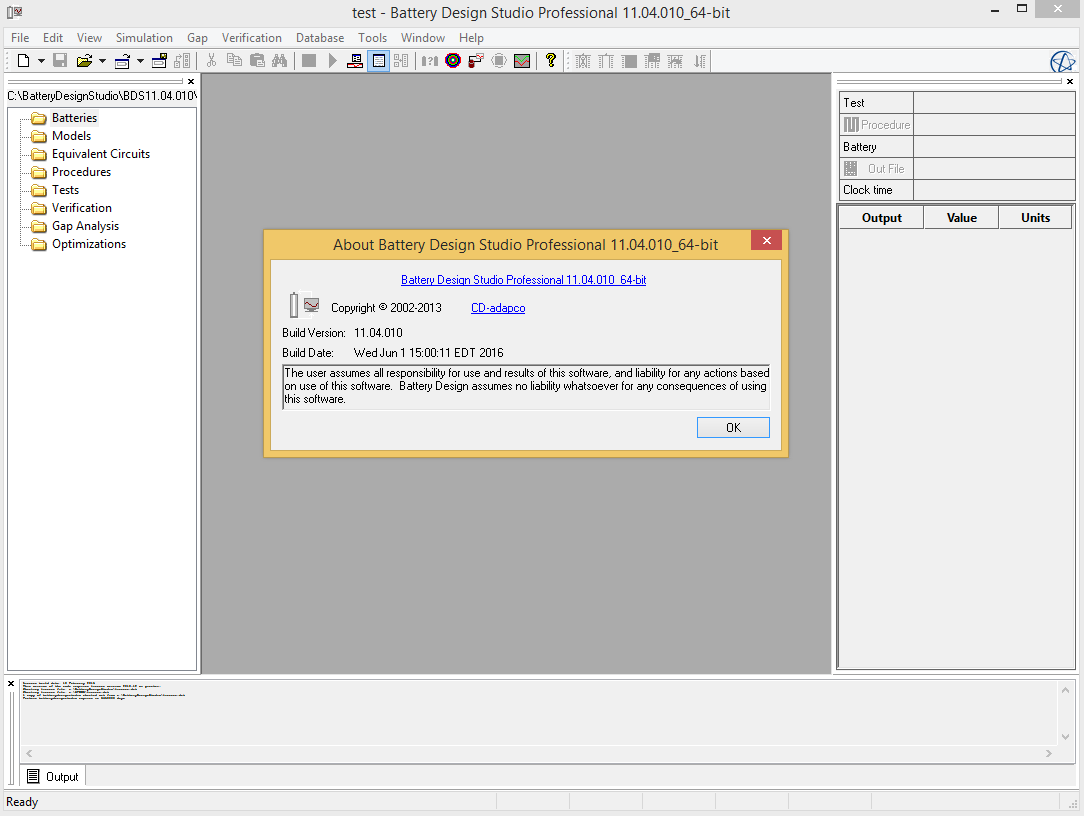Click the output panel scroll right arrow

(x=1049, y=753)
